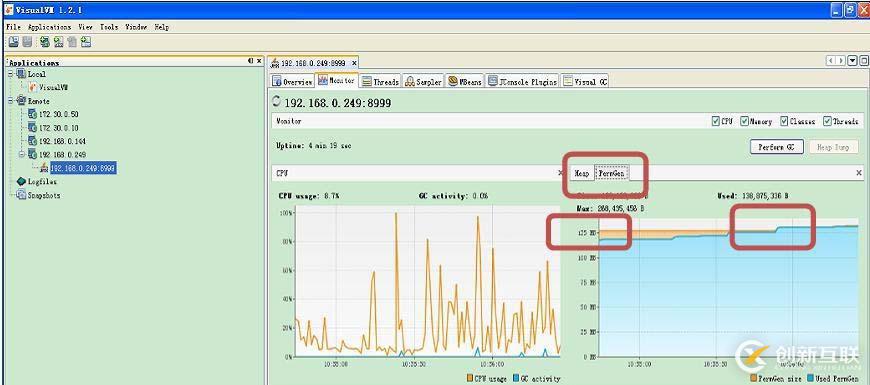Collapse the Remote tree node

coord(11,100)
